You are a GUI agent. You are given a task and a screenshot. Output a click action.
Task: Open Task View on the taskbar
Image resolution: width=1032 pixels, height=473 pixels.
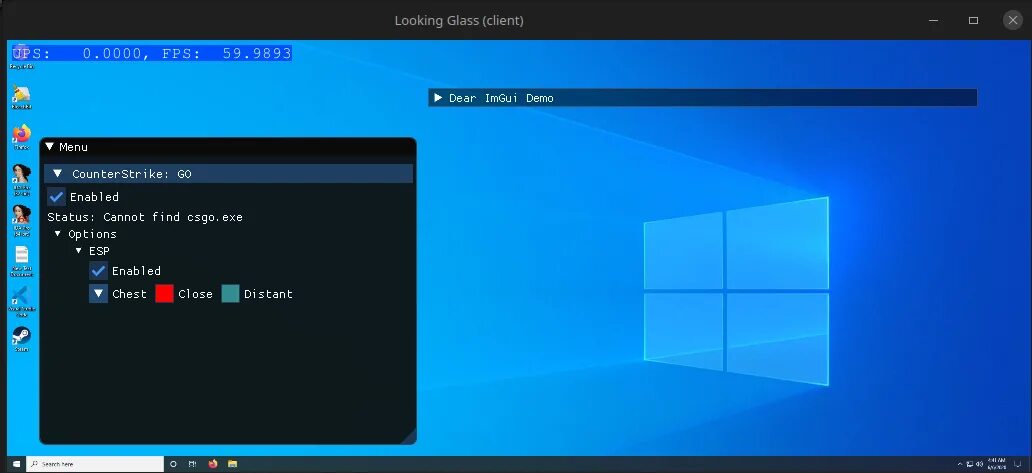coord(193,464)
